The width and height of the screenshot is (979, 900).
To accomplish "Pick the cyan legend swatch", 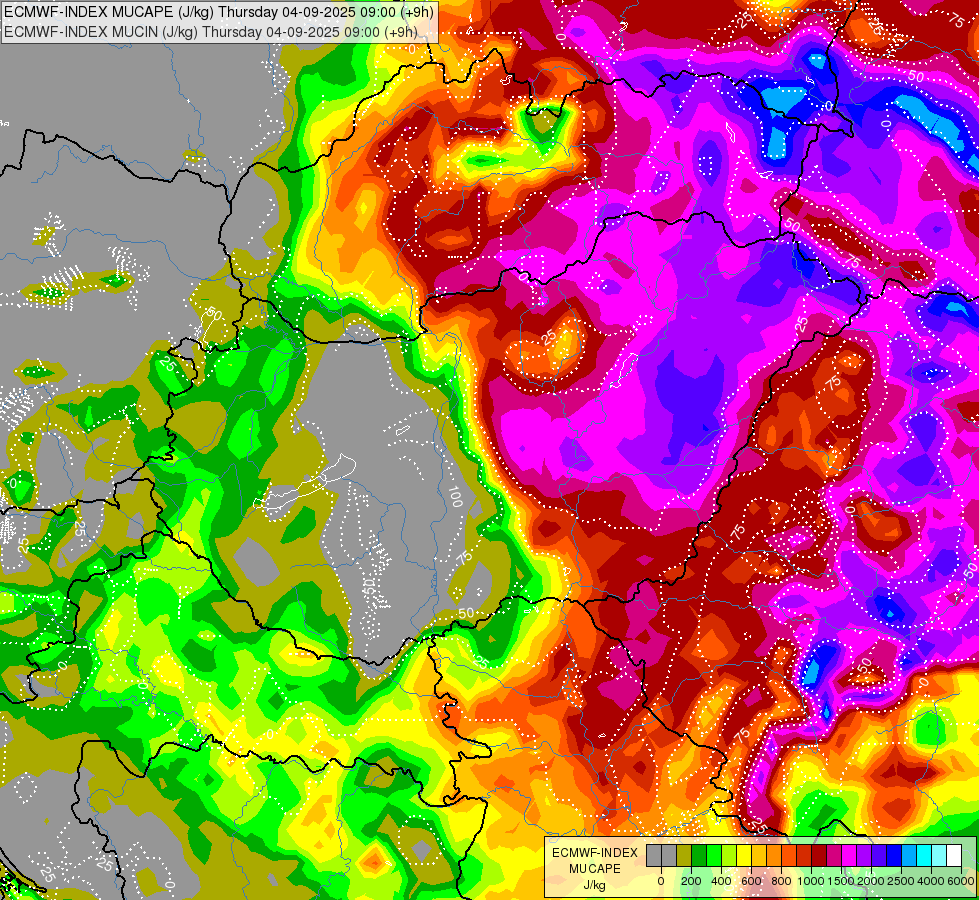I will coord(925,855).
